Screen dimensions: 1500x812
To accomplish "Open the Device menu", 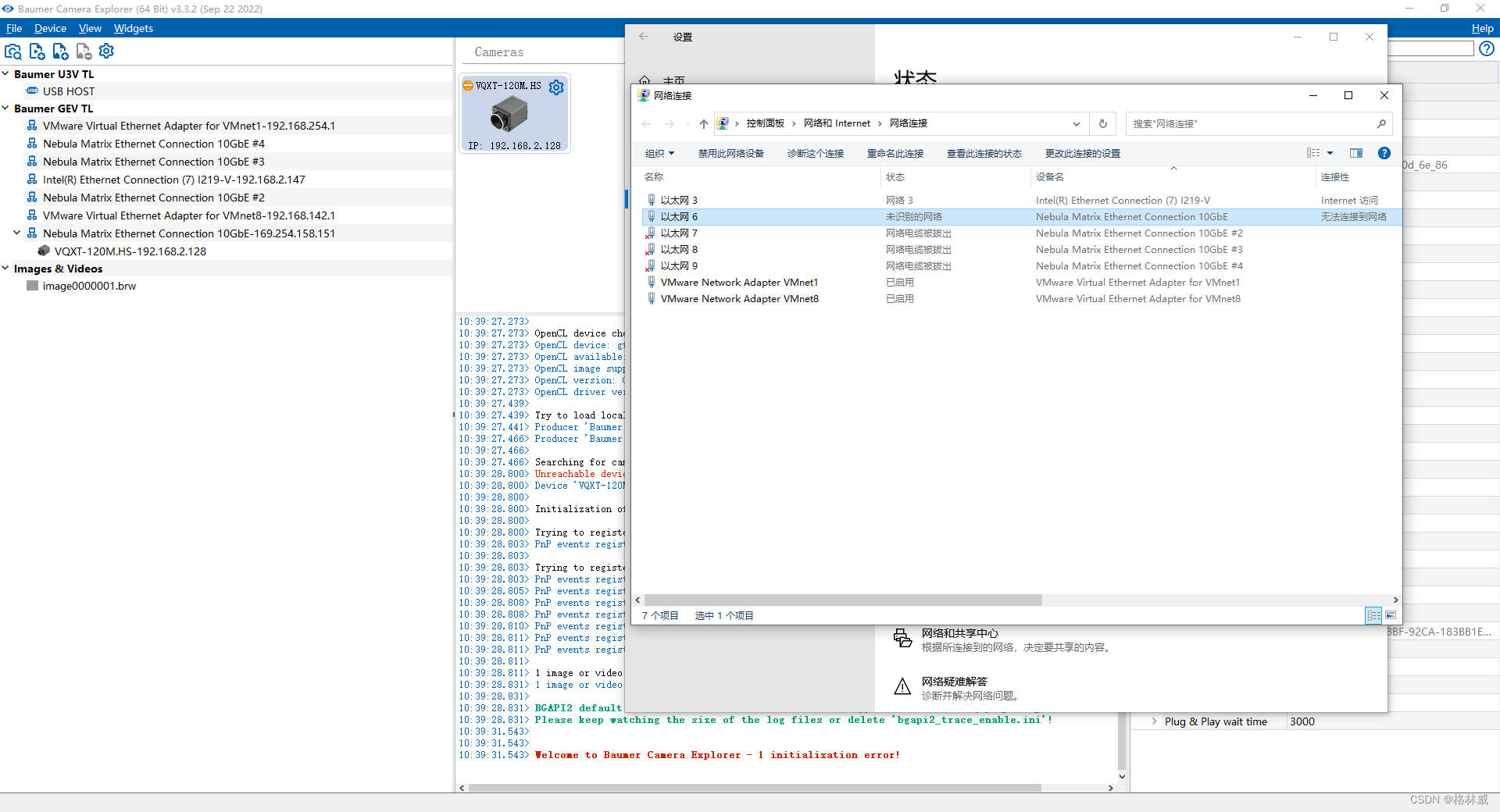I will point(50,28).
